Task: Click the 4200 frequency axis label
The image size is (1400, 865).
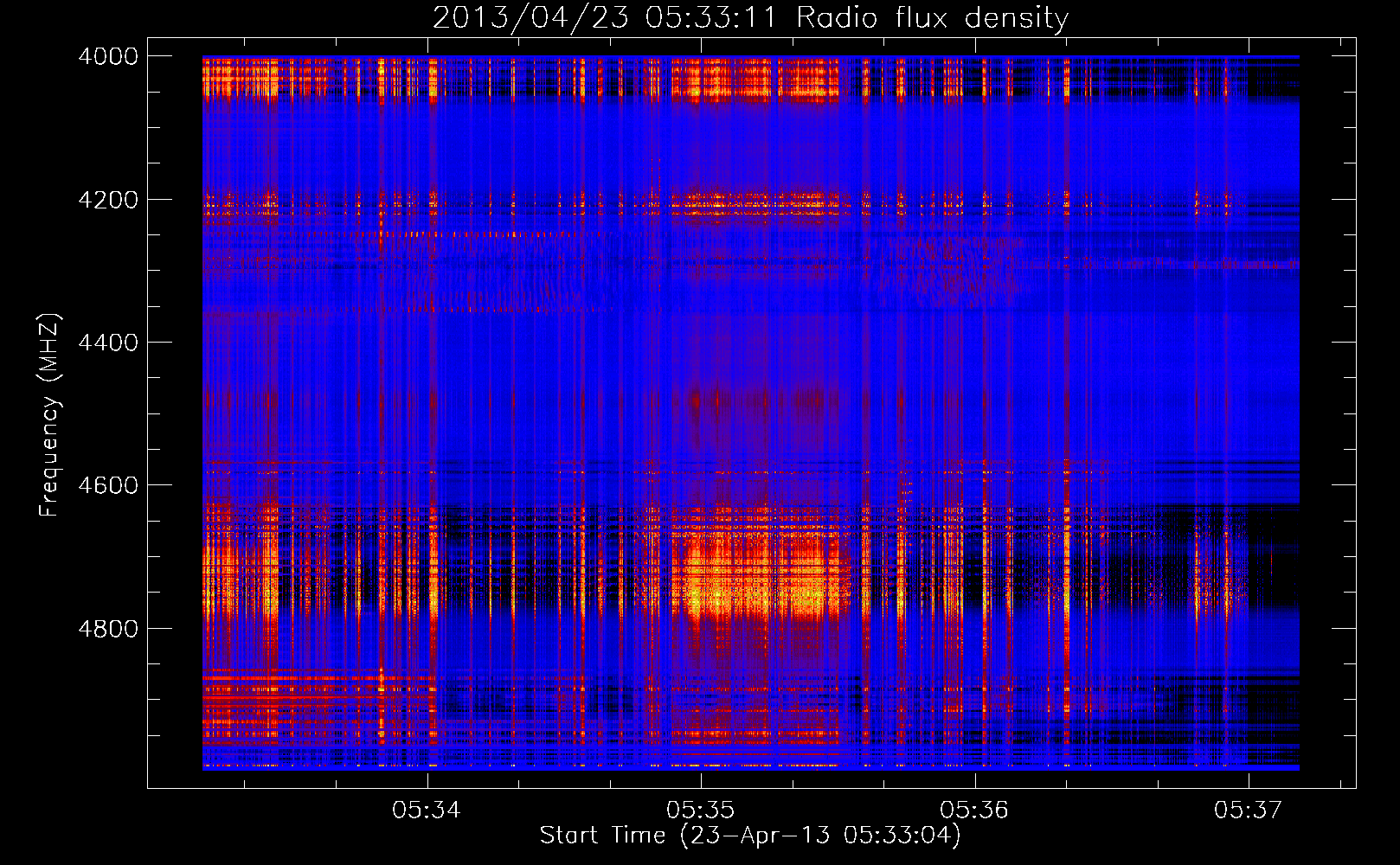Action: (x=108, y=200)
